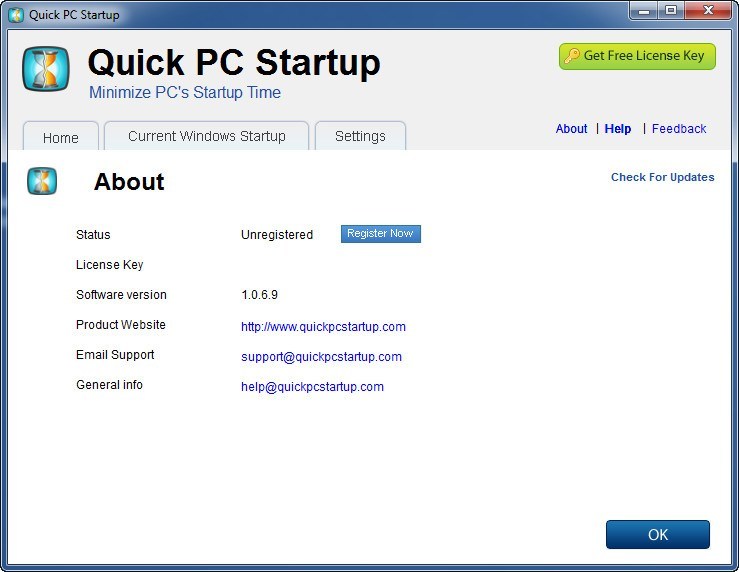Click the Unregistered status text
Image resolution: width=739 pixels, height=572 pixels.
(277, 235)
